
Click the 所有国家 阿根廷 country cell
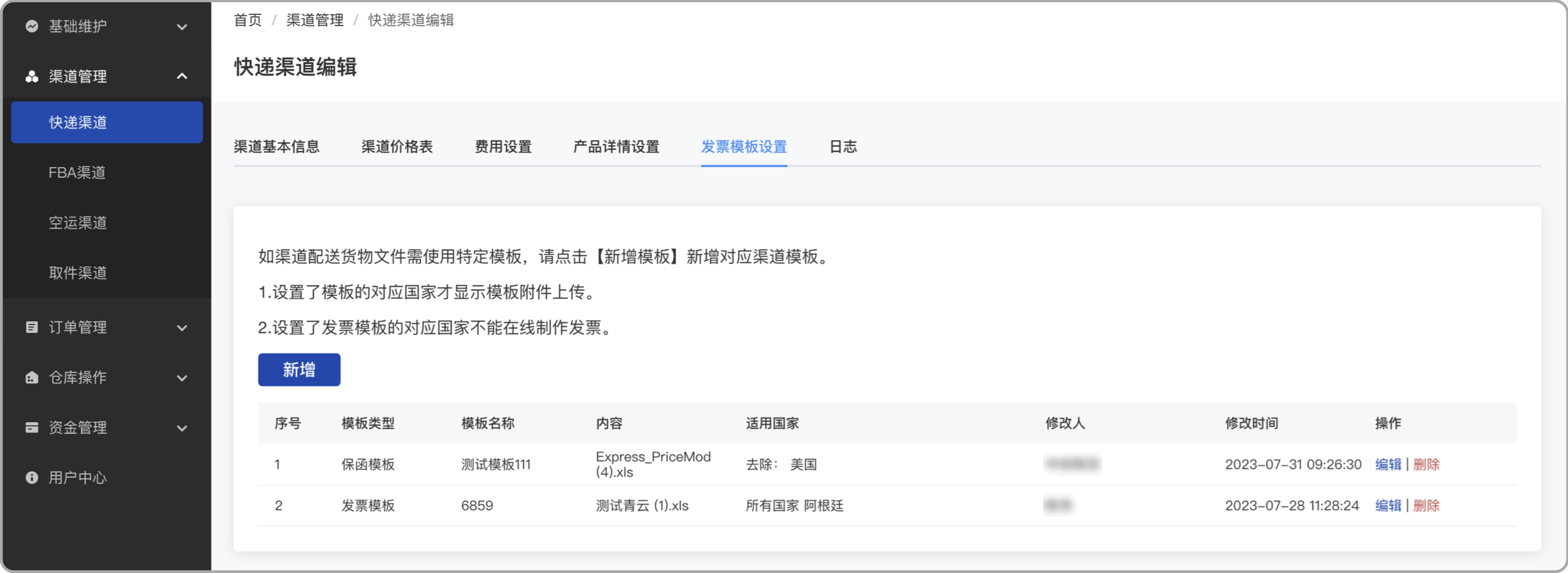795,505
